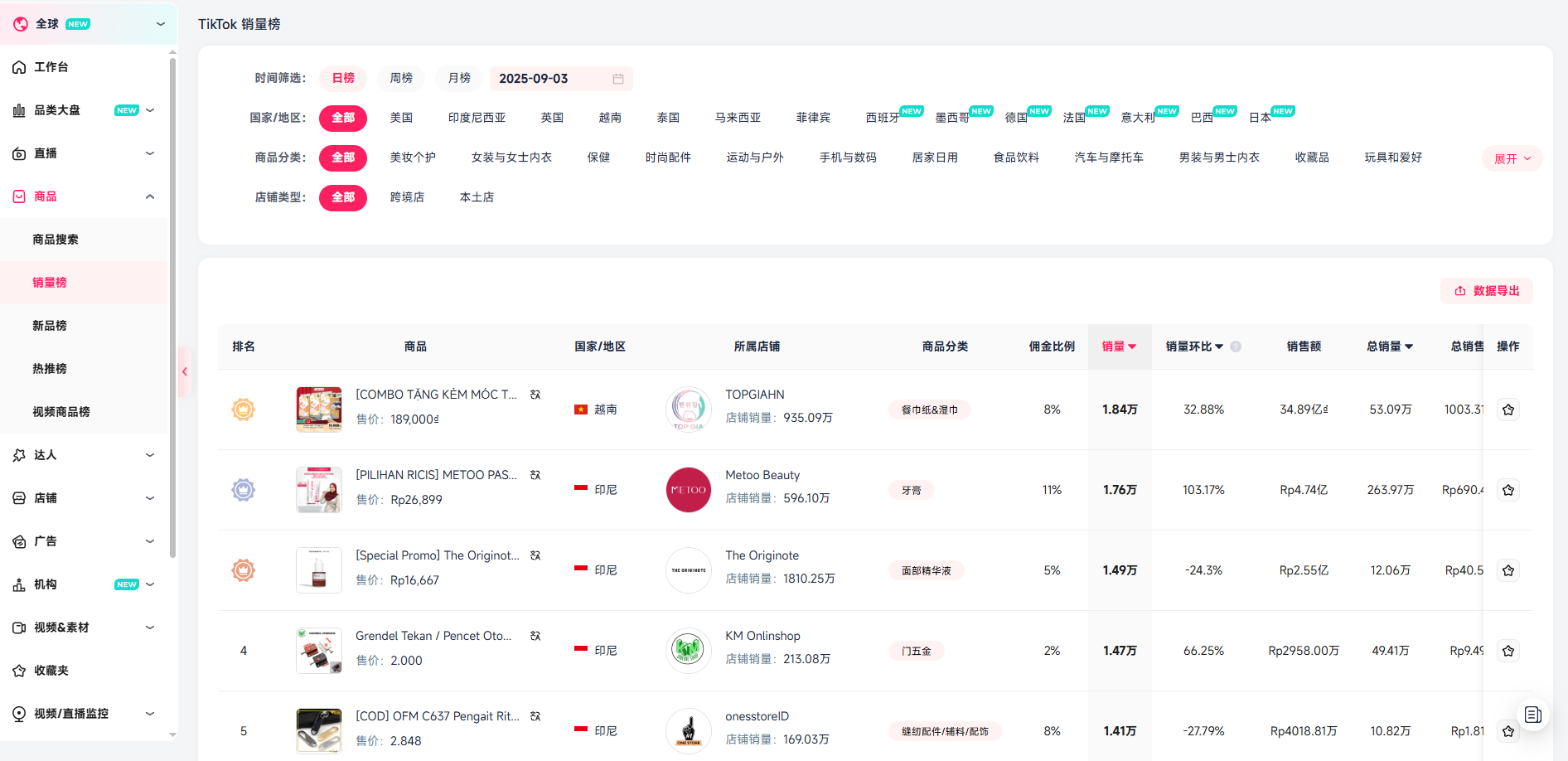
Task: Open 新品榜 in the sidebar
Action: 50,326
